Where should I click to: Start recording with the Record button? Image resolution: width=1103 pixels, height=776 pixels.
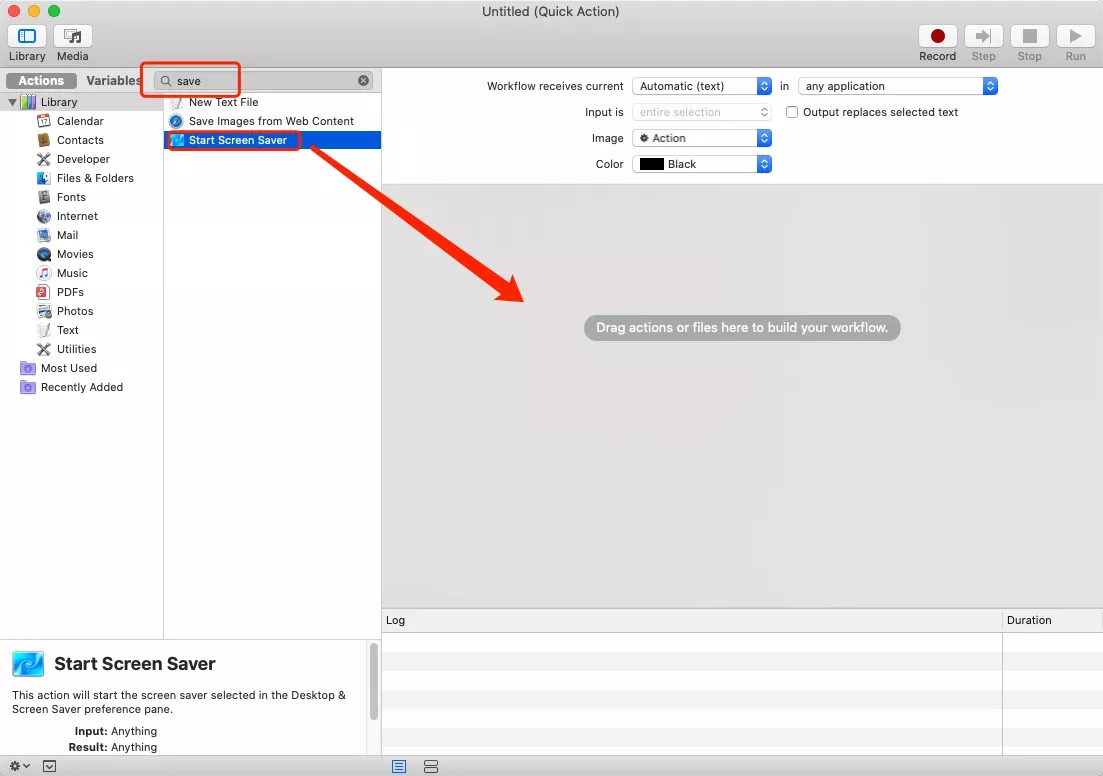pyautogui.click(x=937, y=36)
